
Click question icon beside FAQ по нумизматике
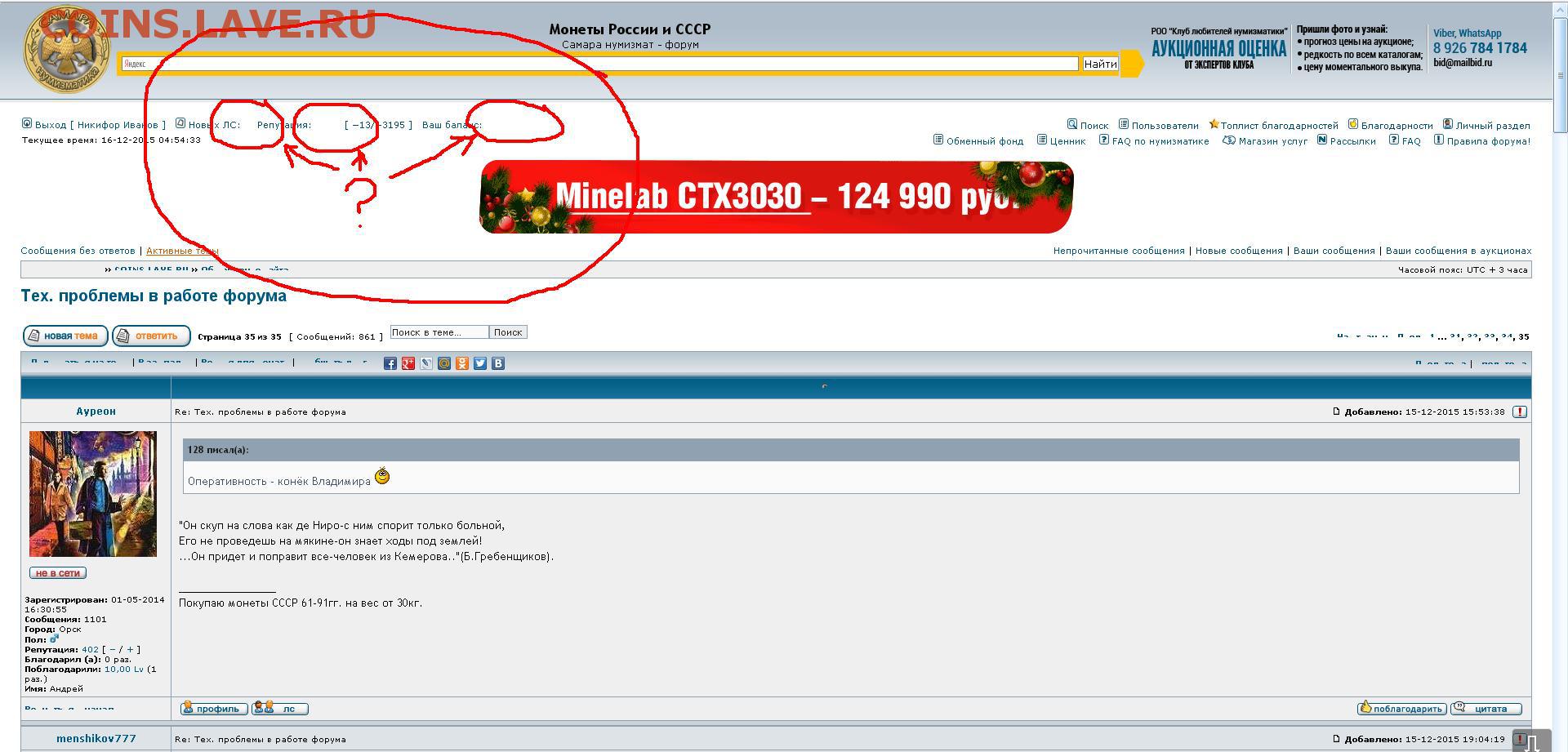[x=1104, y=140]
